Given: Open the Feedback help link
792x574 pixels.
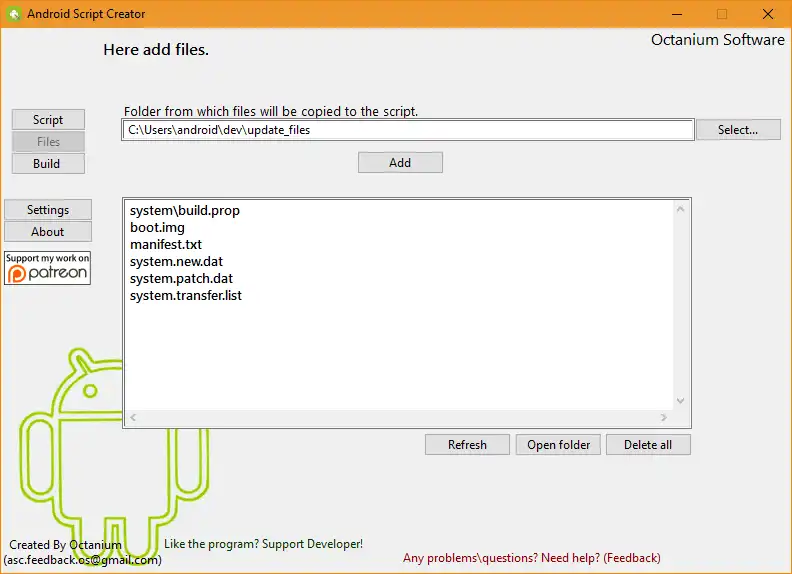Looking at the screenshot, I should coord(531,558).
